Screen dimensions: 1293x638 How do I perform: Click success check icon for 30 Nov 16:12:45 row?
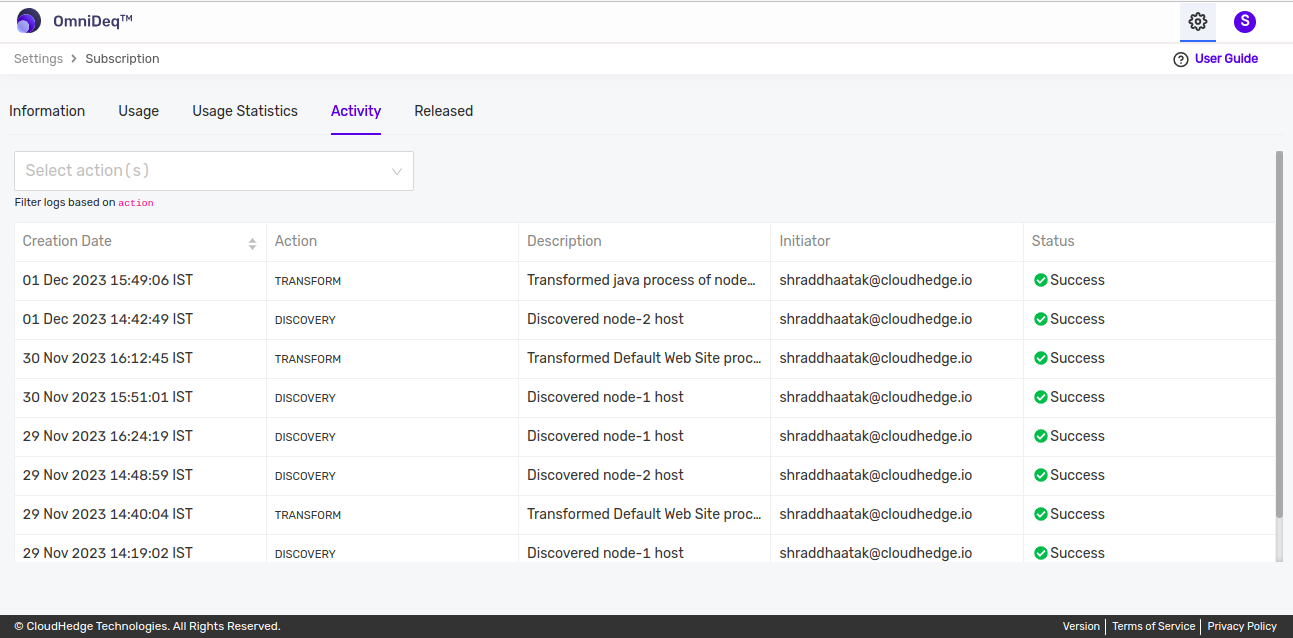pos(1040,358)
